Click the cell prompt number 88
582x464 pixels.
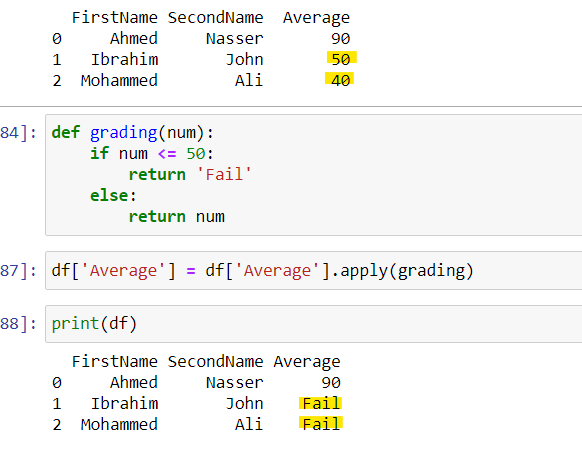point(18,324)
